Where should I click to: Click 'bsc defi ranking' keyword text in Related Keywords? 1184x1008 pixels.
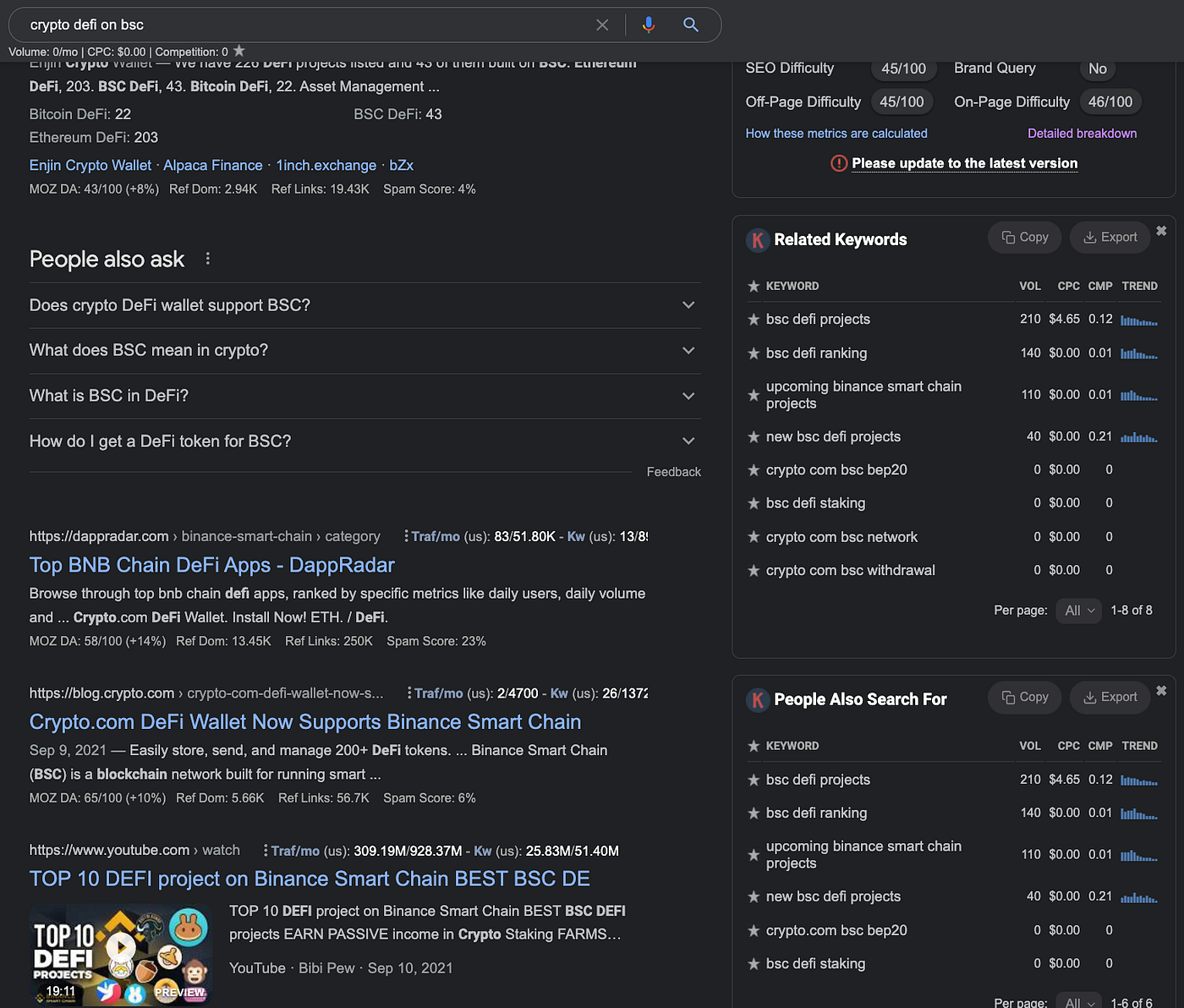816,353
